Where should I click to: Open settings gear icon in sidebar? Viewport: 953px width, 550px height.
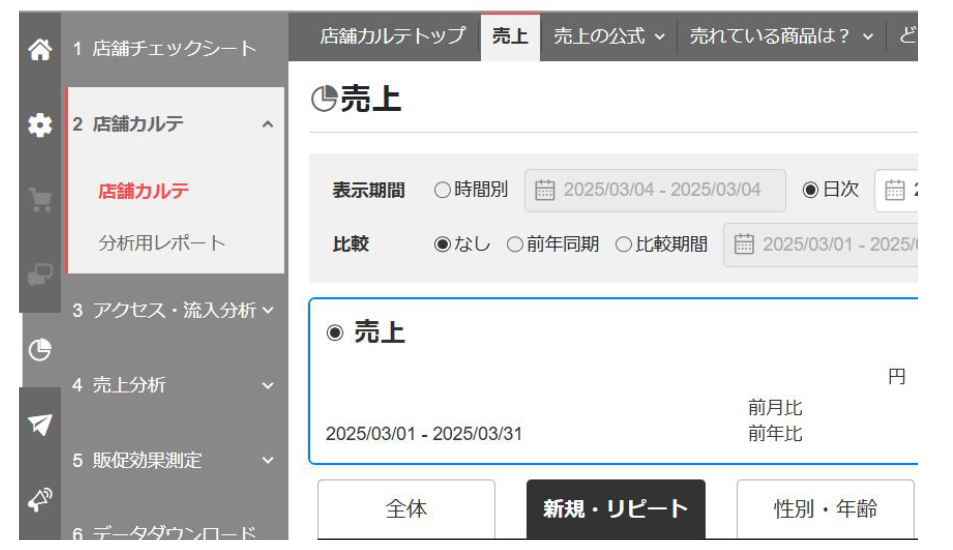coord(39,126)
